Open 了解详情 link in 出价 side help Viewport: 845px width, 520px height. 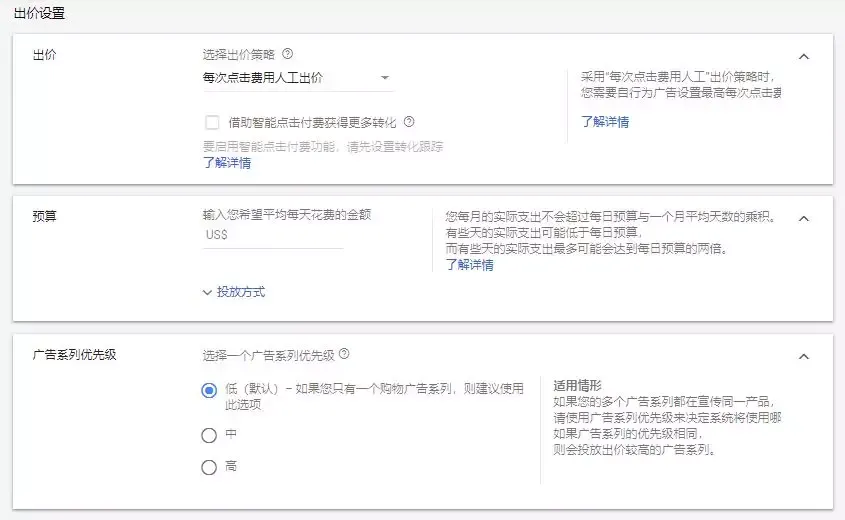605,122
